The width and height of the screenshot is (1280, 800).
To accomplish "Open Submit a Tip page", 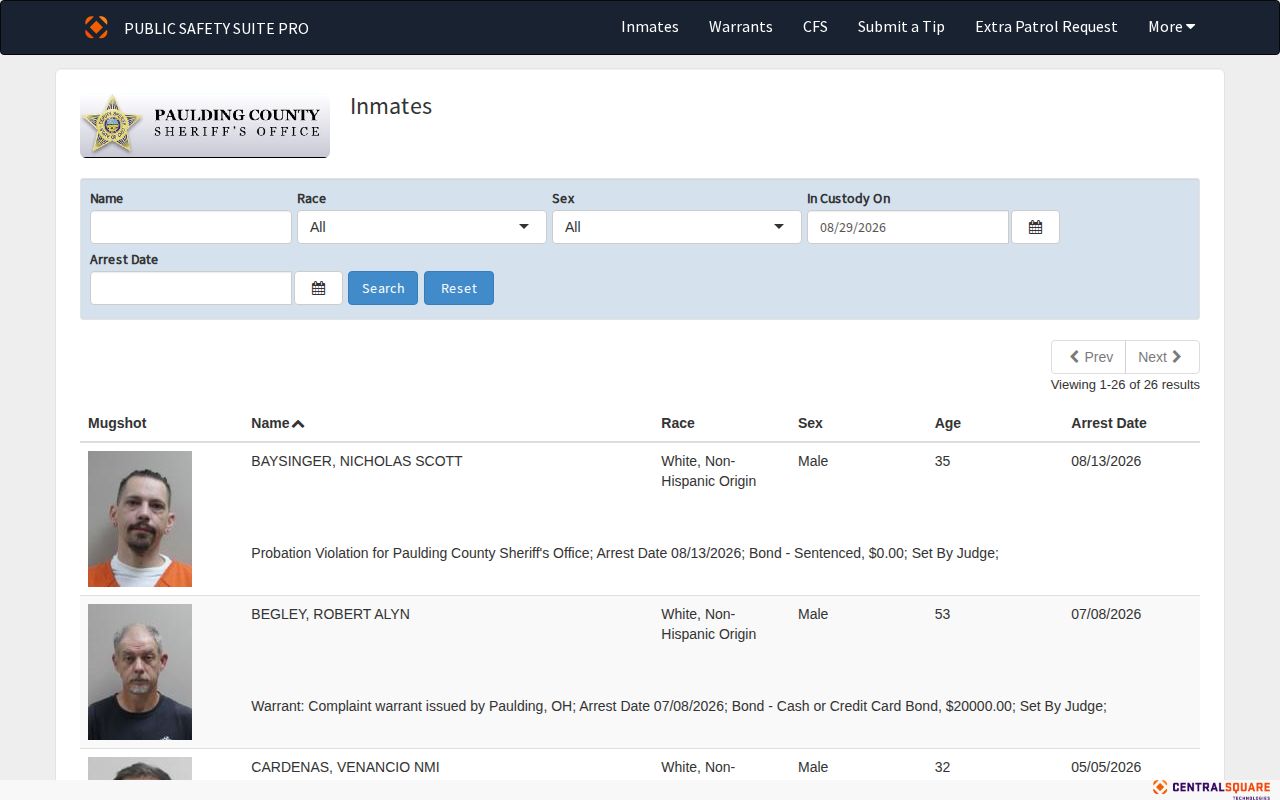I will 901,27.
